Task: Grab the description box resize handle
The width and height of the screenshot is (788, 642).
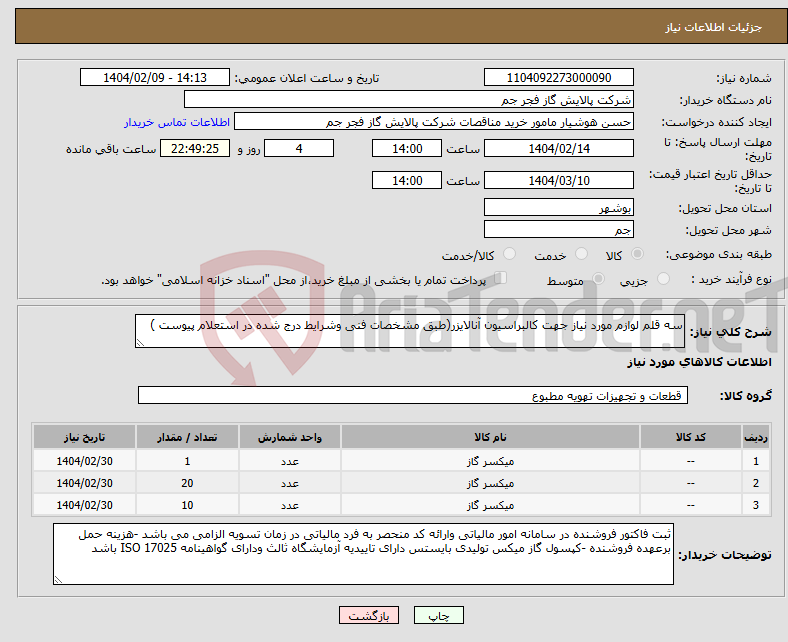Action: pyautogui.click(x=140, y=343)
